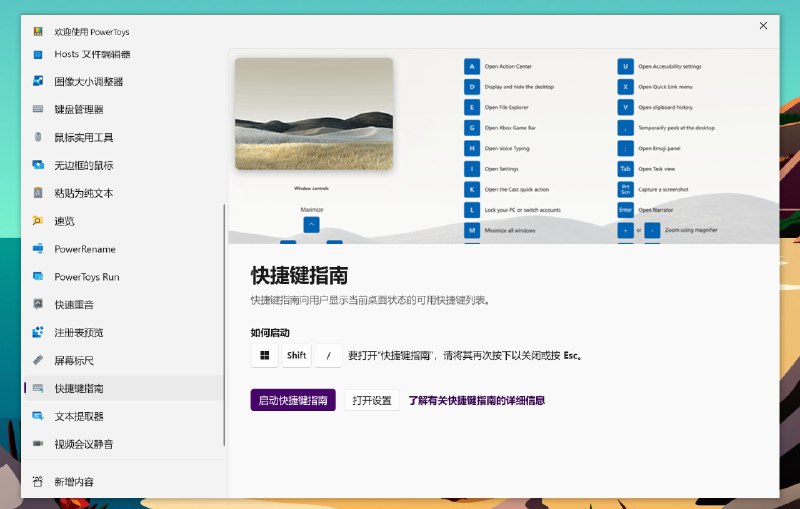
Task: Click the Open Task view text
Action: (657, 169)
